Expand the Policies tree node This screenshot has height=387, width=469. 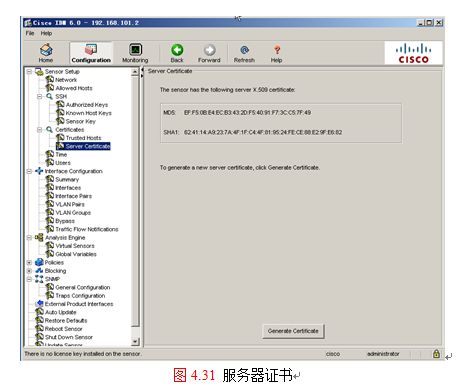tap(29, 262)
